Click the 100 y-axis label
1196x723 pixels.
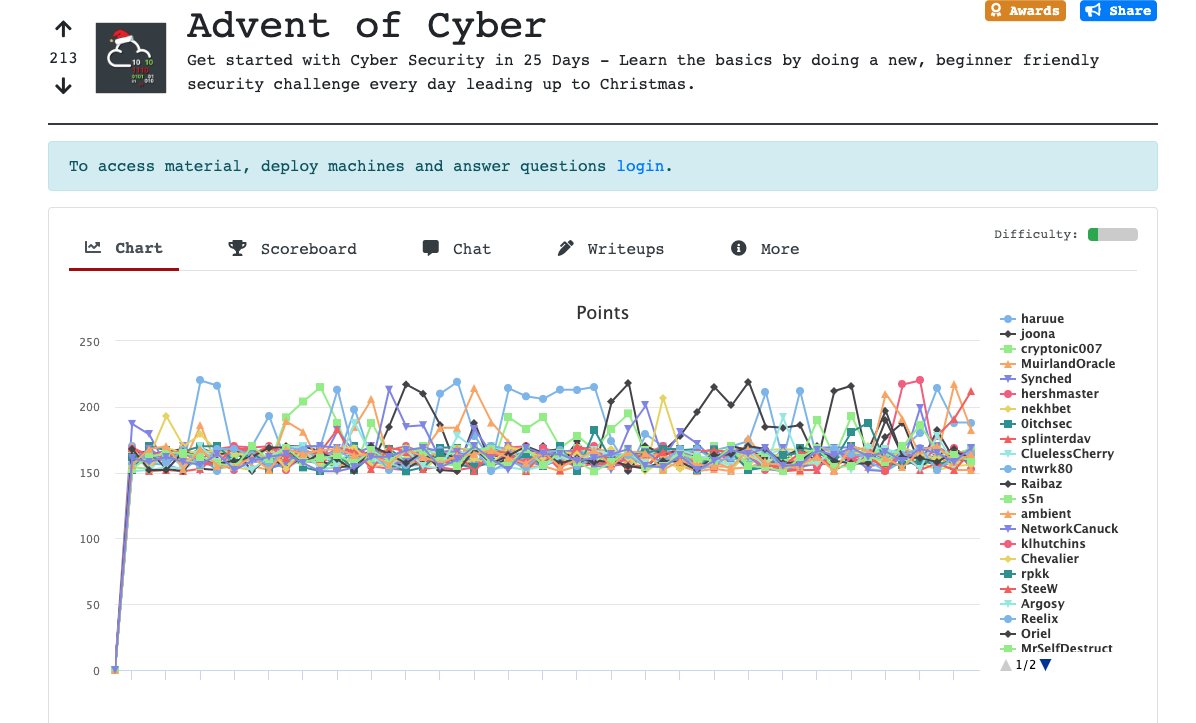pyautogui.click(x=89, y=539)
